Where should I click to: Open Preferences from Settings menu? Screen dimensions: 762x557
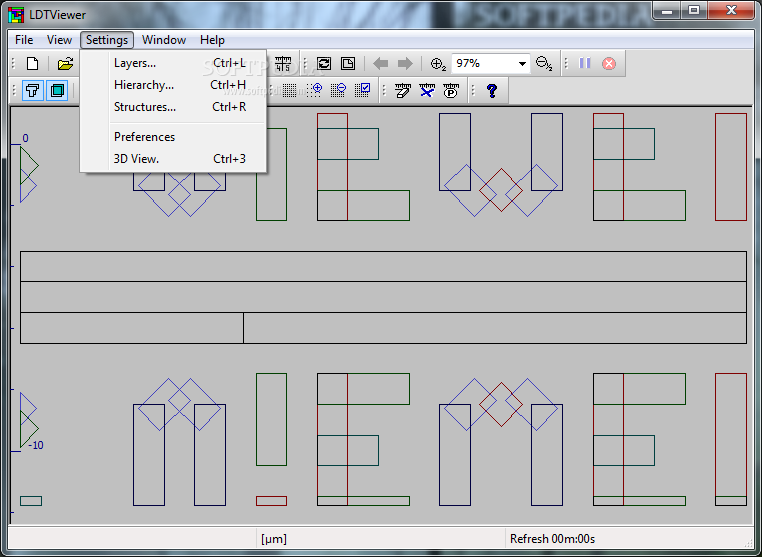tap(173, 137)
